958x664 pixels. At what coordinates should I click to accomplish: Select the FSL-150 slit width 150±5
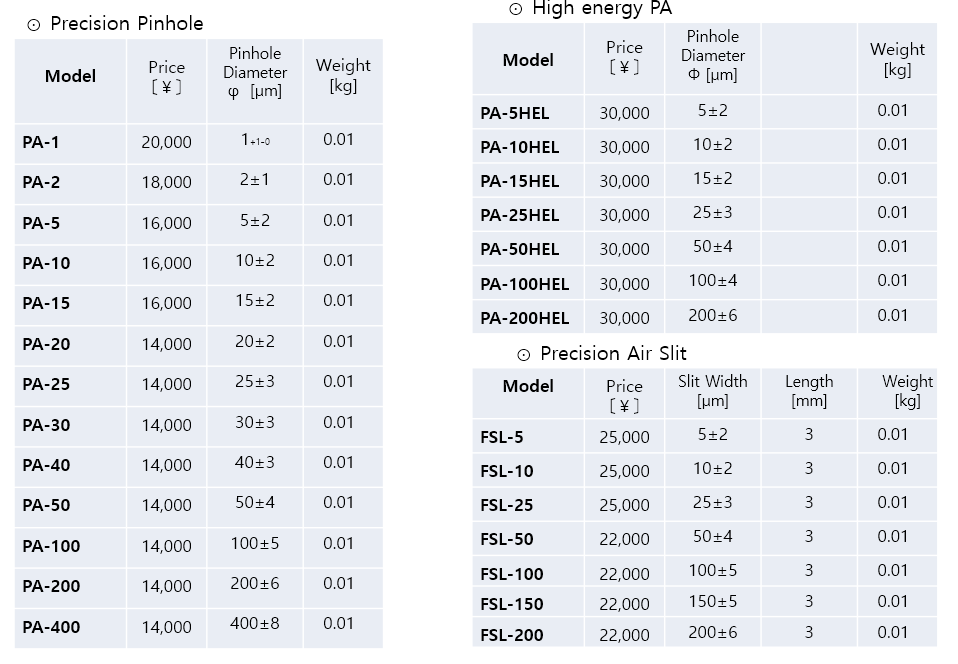[712, 602]
